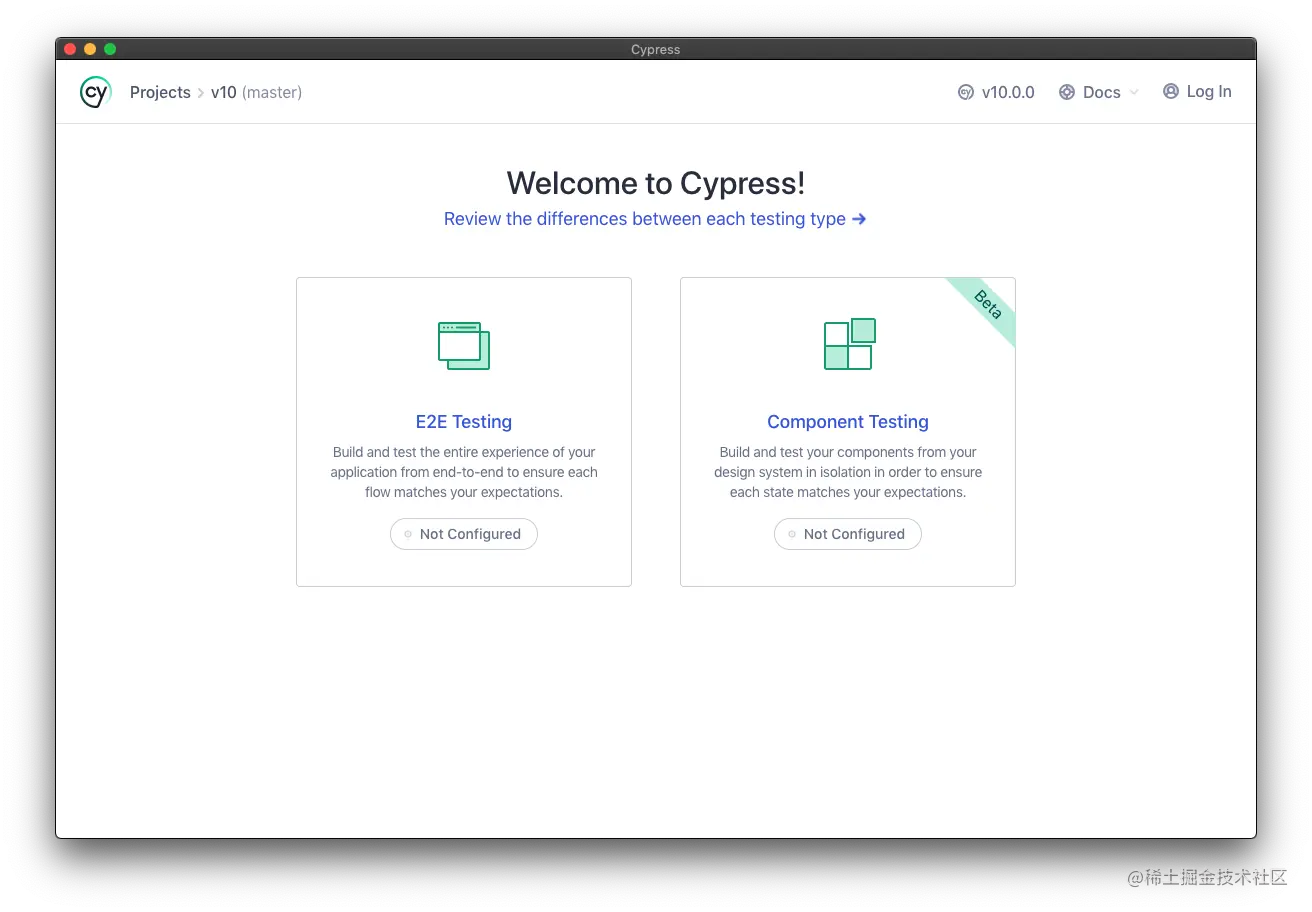The image size is (1312, 912).
Task: Click E2E Testing Not Configured badge
Action: click(464, 534)
